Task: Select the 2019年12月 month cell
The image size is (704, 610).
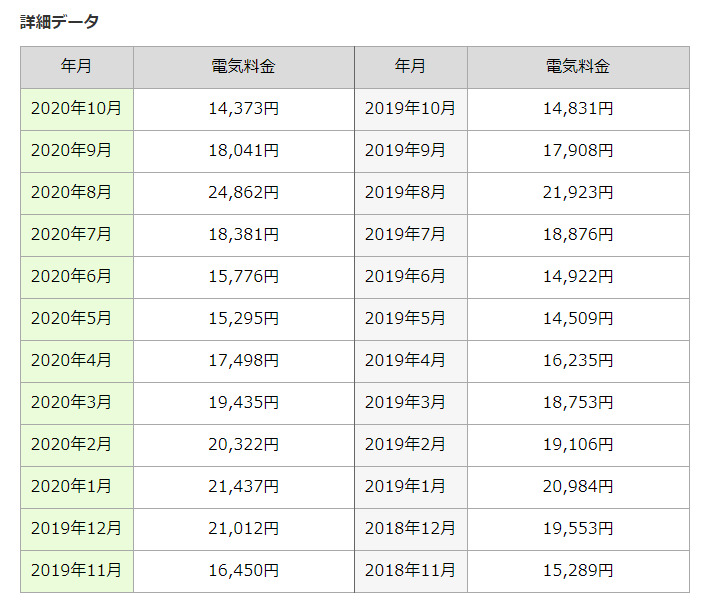Action: (76, 528)
